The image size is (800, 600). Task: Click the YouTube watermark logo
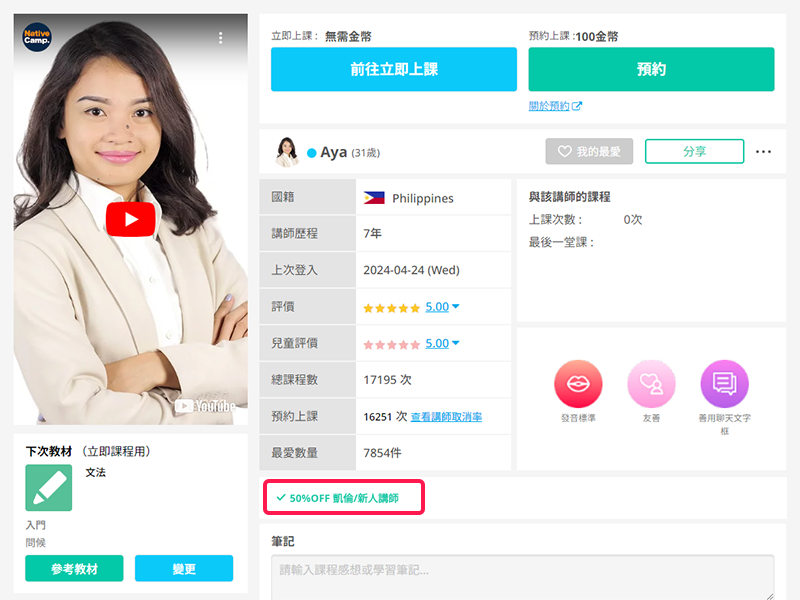click(205, 406)
